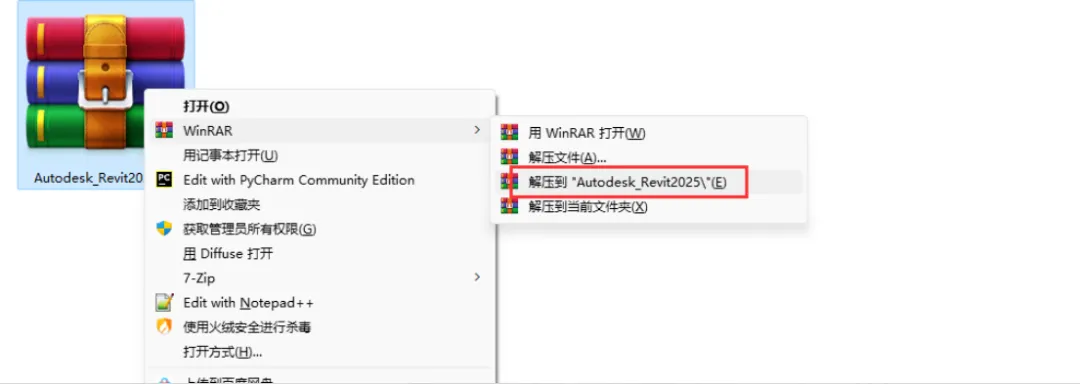The width and height of the screenshot is (1080, 384).
Task: Choose 添加到收藏夹 entry
Action: 321,204
